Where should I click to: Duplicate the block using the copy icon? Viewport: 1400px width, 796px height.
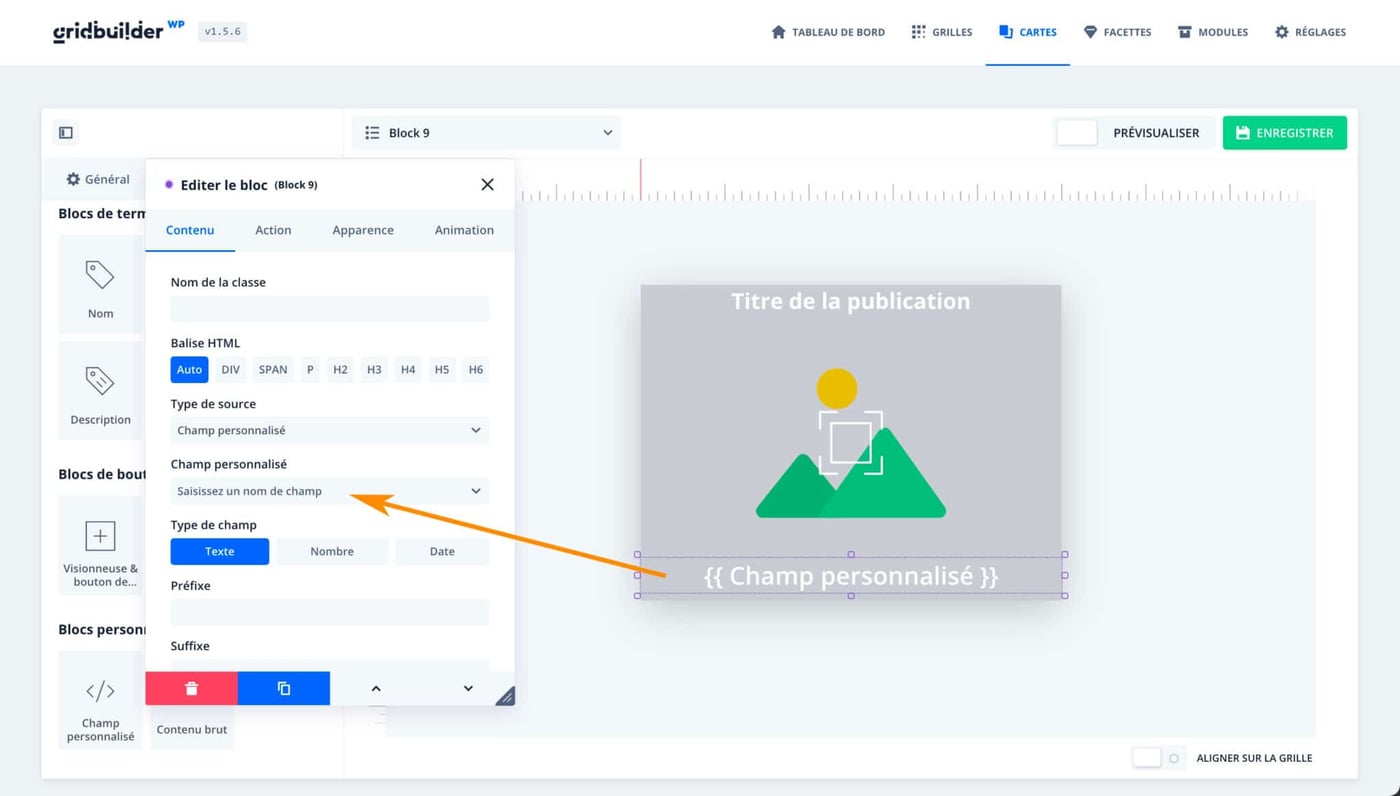click(283, 688)
